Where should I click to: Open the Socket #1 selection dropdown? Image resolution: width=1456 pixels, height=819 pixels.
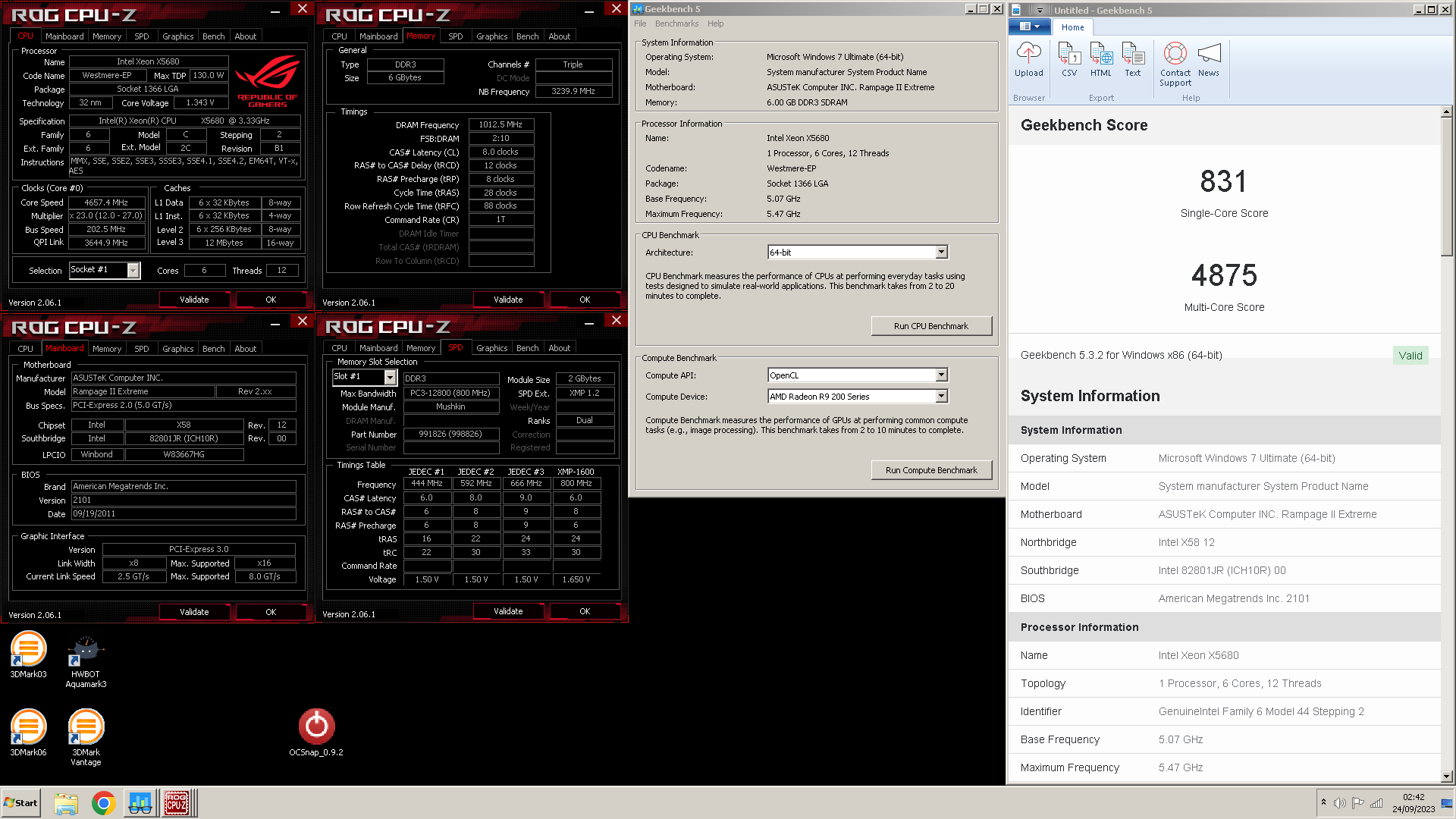point(133,270)
